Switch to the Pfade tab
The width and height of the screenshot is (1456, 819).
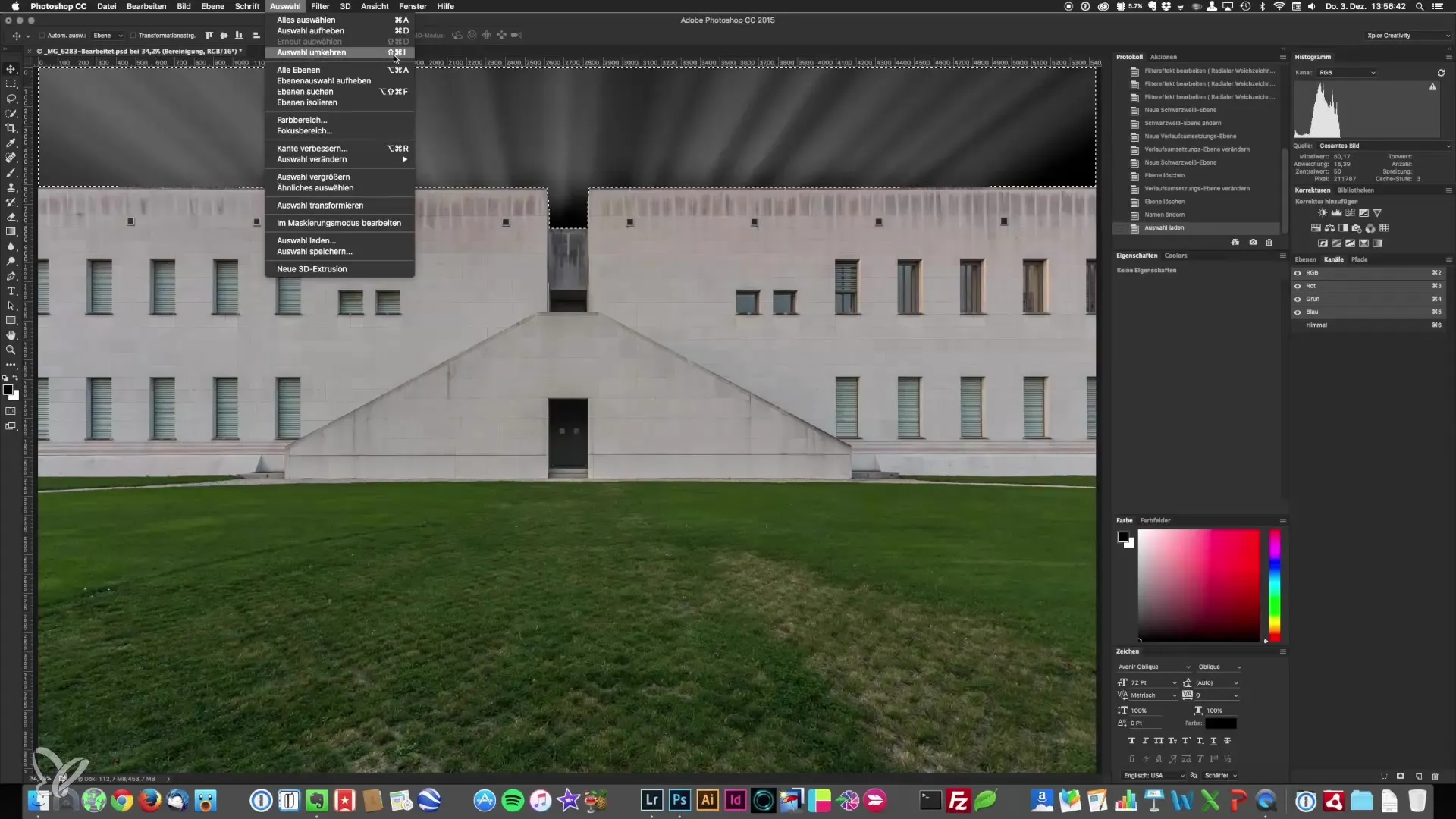1360,259
